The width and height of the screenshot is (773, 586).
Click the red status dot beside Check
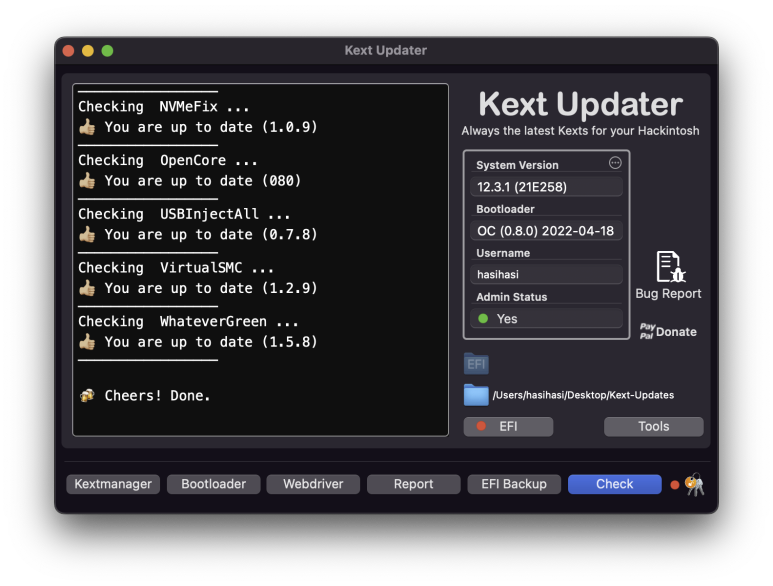click(674, 485)
